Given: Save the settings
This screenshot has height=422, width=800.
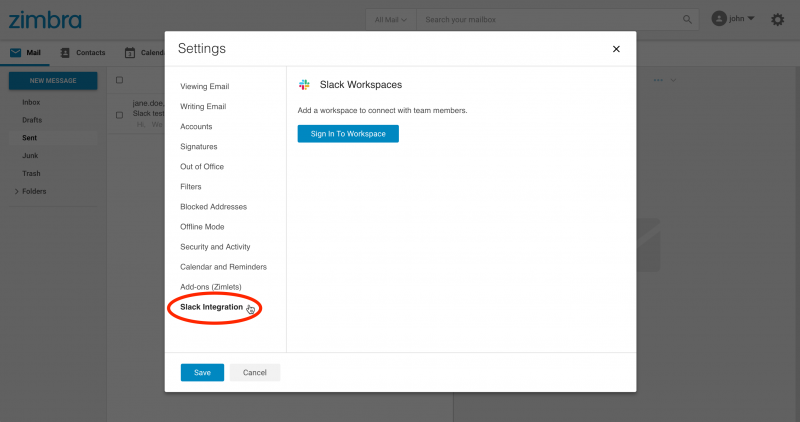Looking at the screenshot, I should [x=202, y=373].
